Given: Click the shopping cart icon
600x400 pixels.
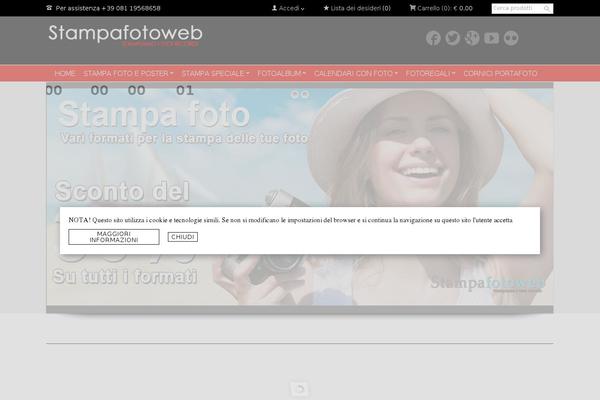Looking at the screenshot, I should [412, 8].
